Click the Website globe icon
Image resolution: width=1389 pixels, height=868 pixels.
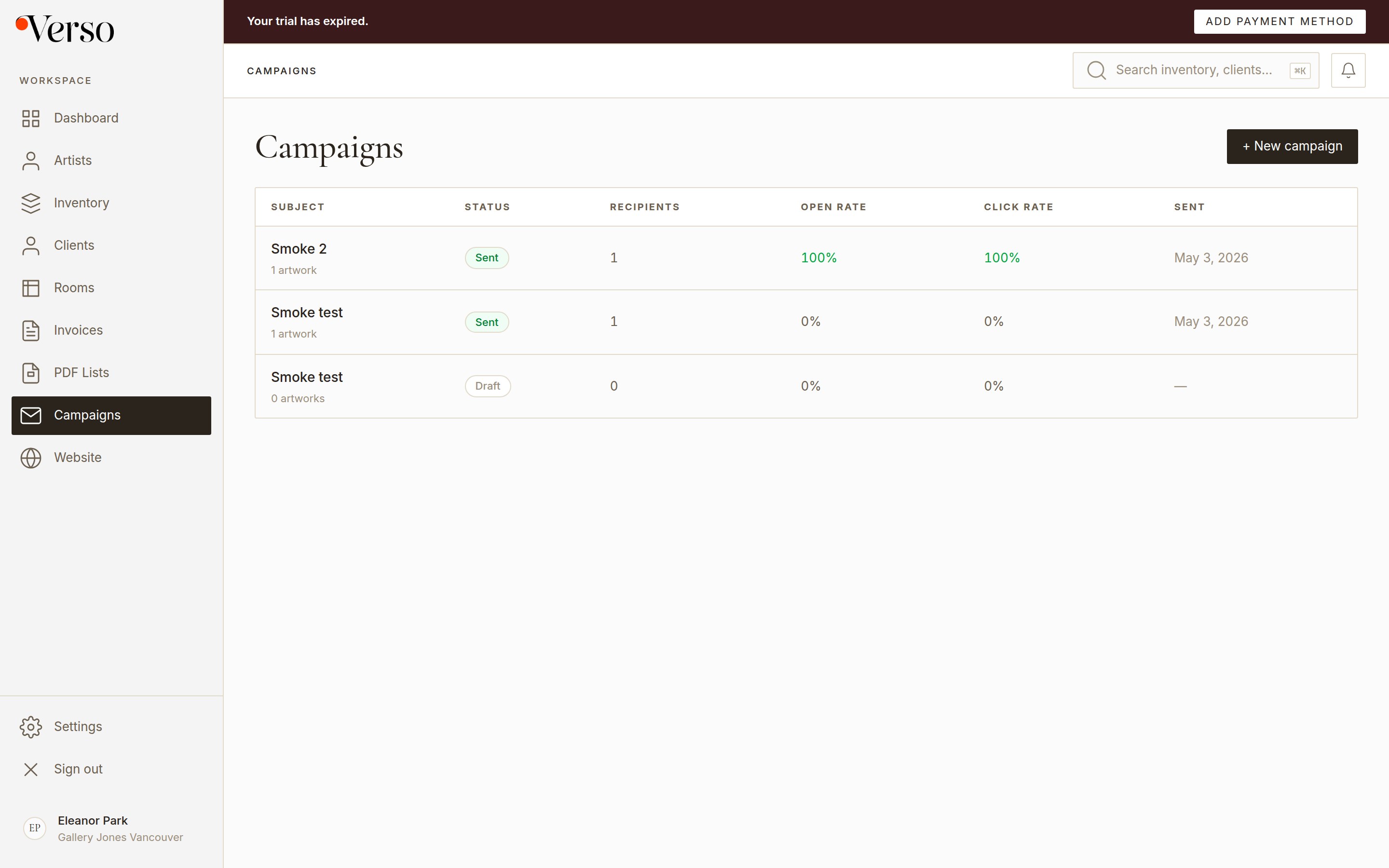pos(30,458)
